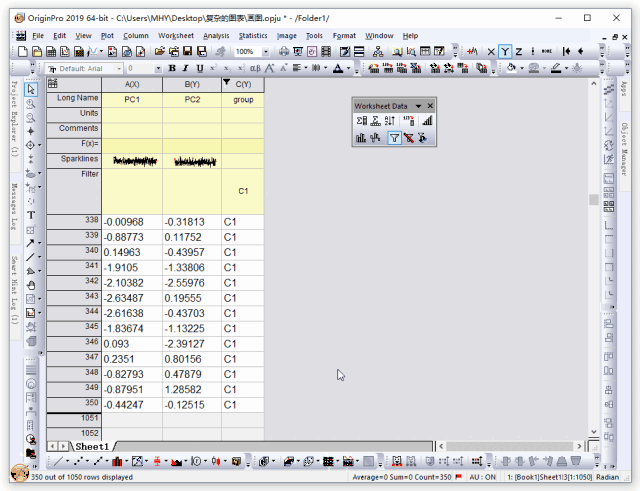Select the Pointer tool in the tools toolbar
640x491 pixels.
(x=31, y=89)
